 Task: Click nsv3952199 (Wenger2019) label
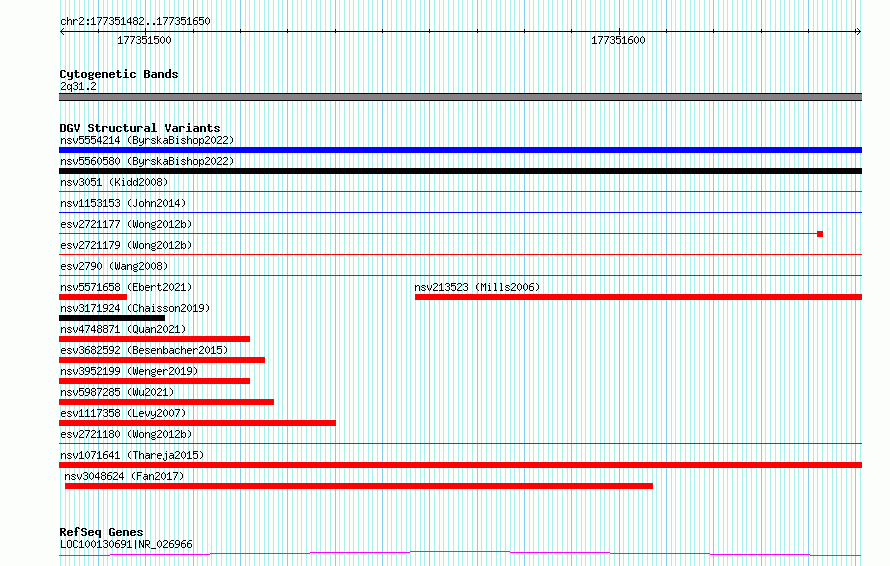point(129,371)
